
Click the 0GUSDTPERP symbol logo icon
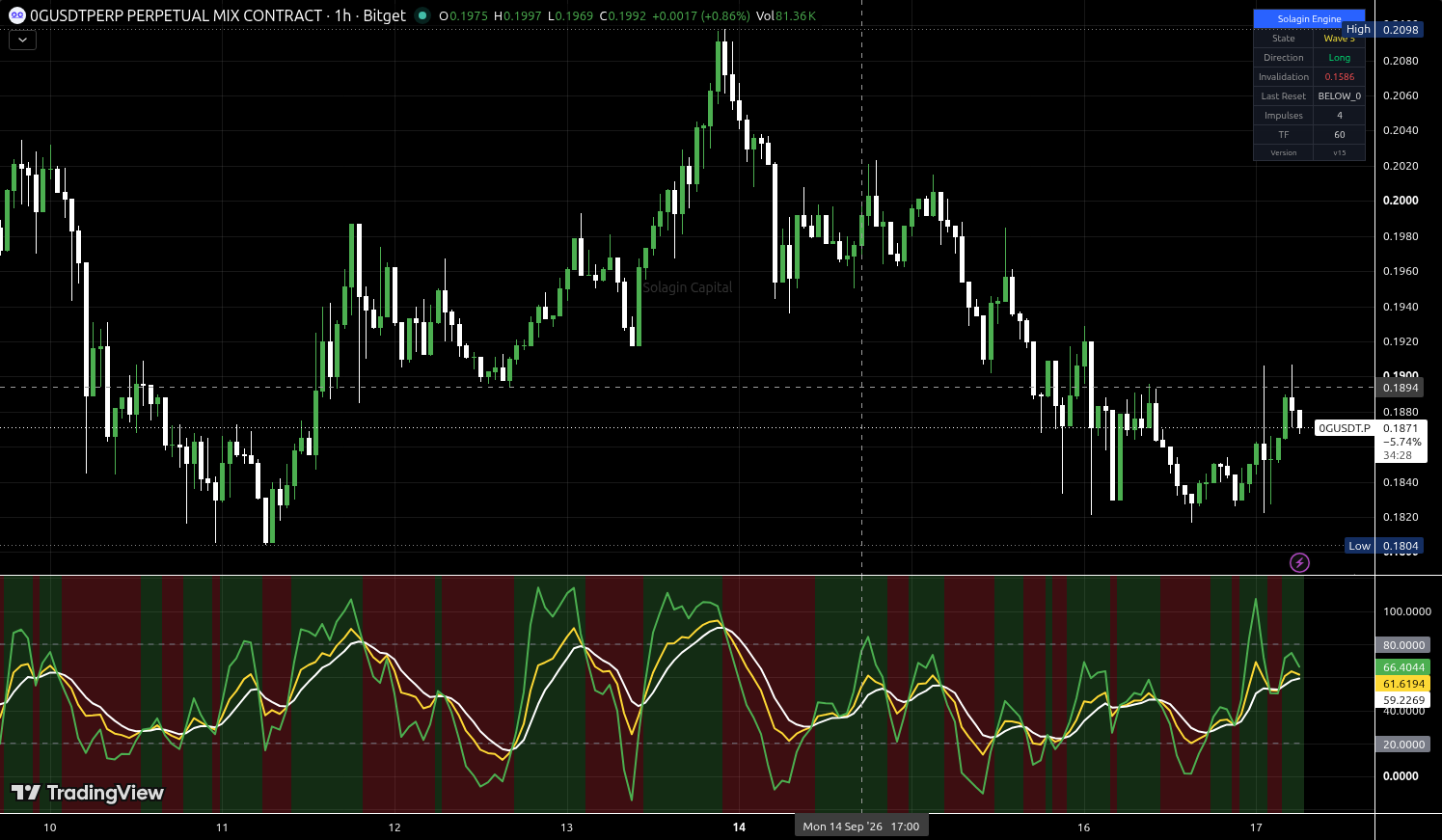click(16, 15)
